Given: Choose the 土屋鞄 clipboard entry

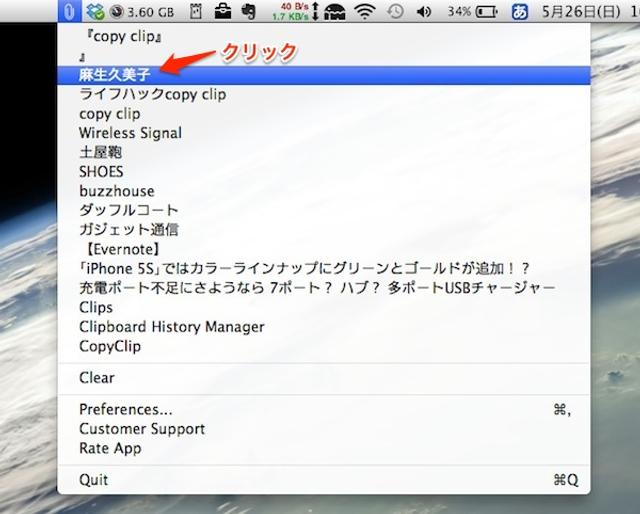Looking at the screenshot, I should coord(324,152).
